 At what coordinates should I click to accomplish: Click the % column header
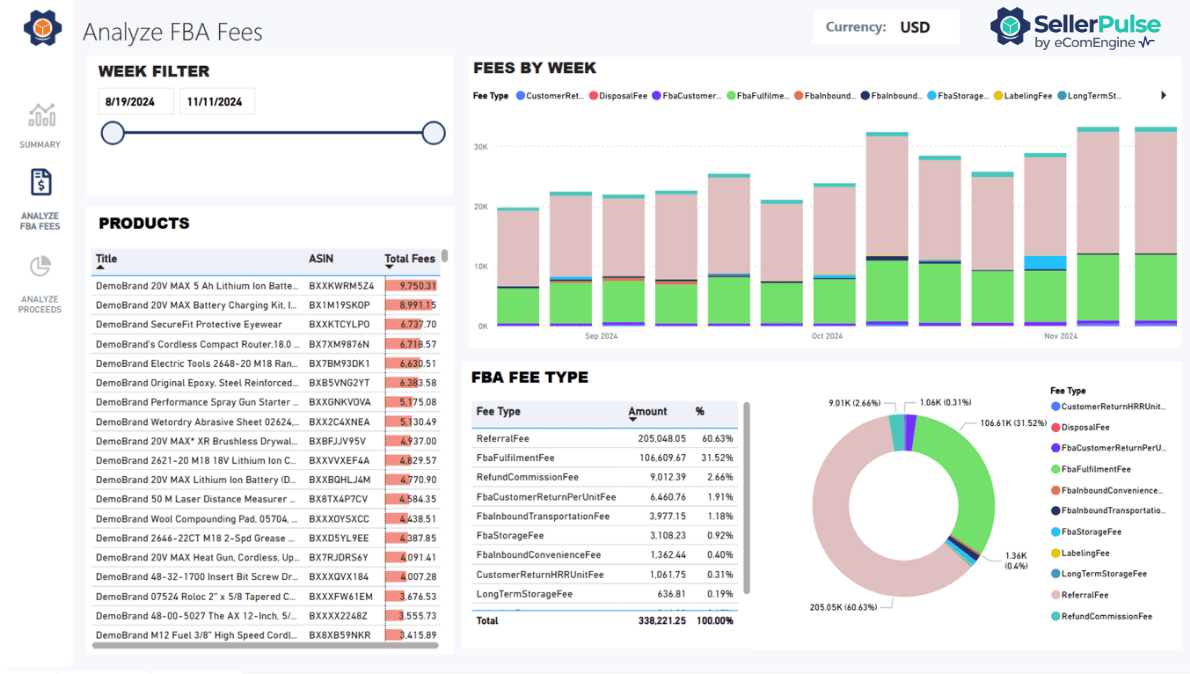coord(700,411)
